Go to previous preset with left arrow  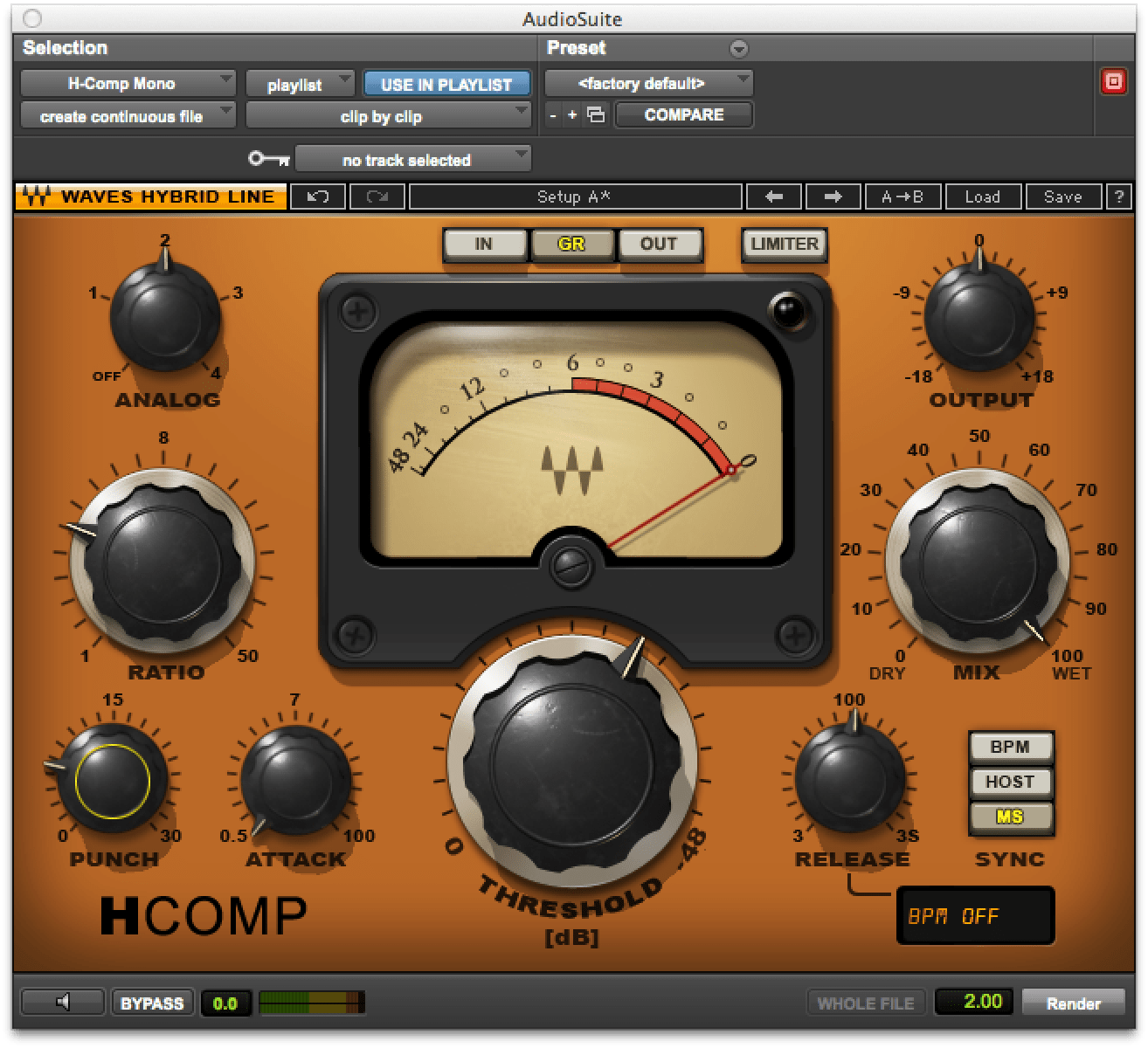[774, 196]
